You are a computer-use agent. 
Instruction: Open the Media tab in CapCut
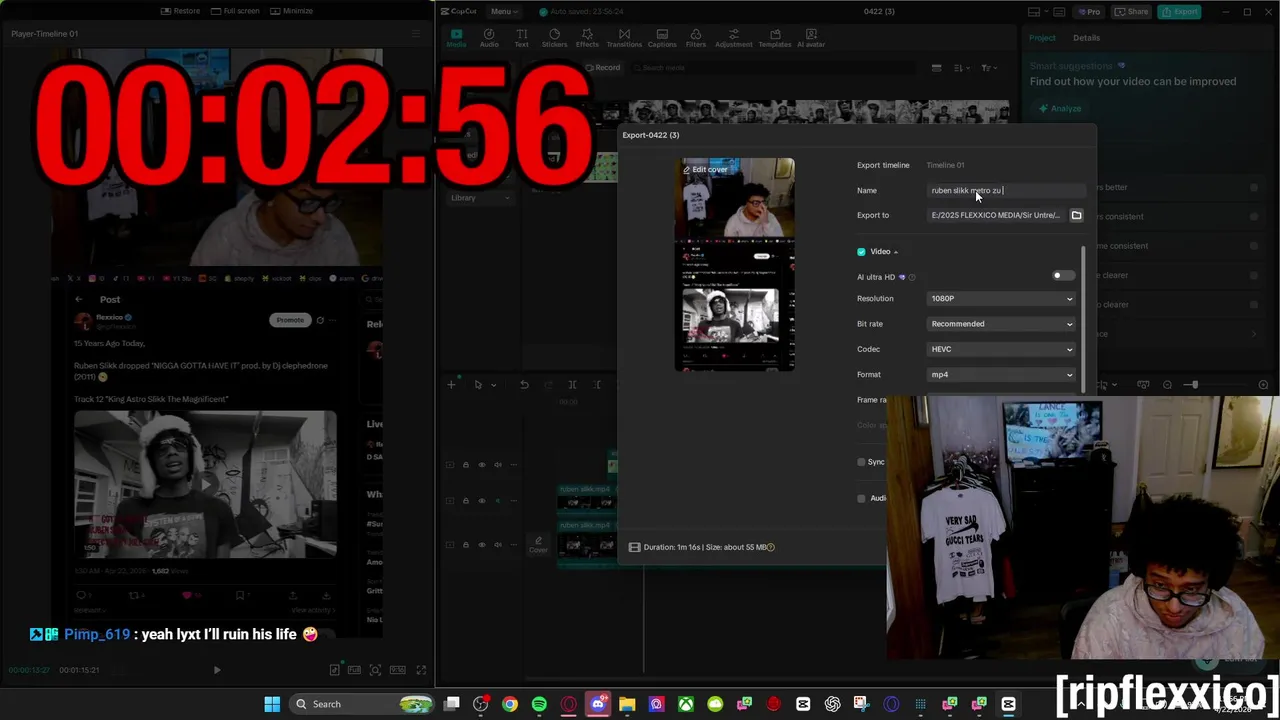(x=456, y=38)
